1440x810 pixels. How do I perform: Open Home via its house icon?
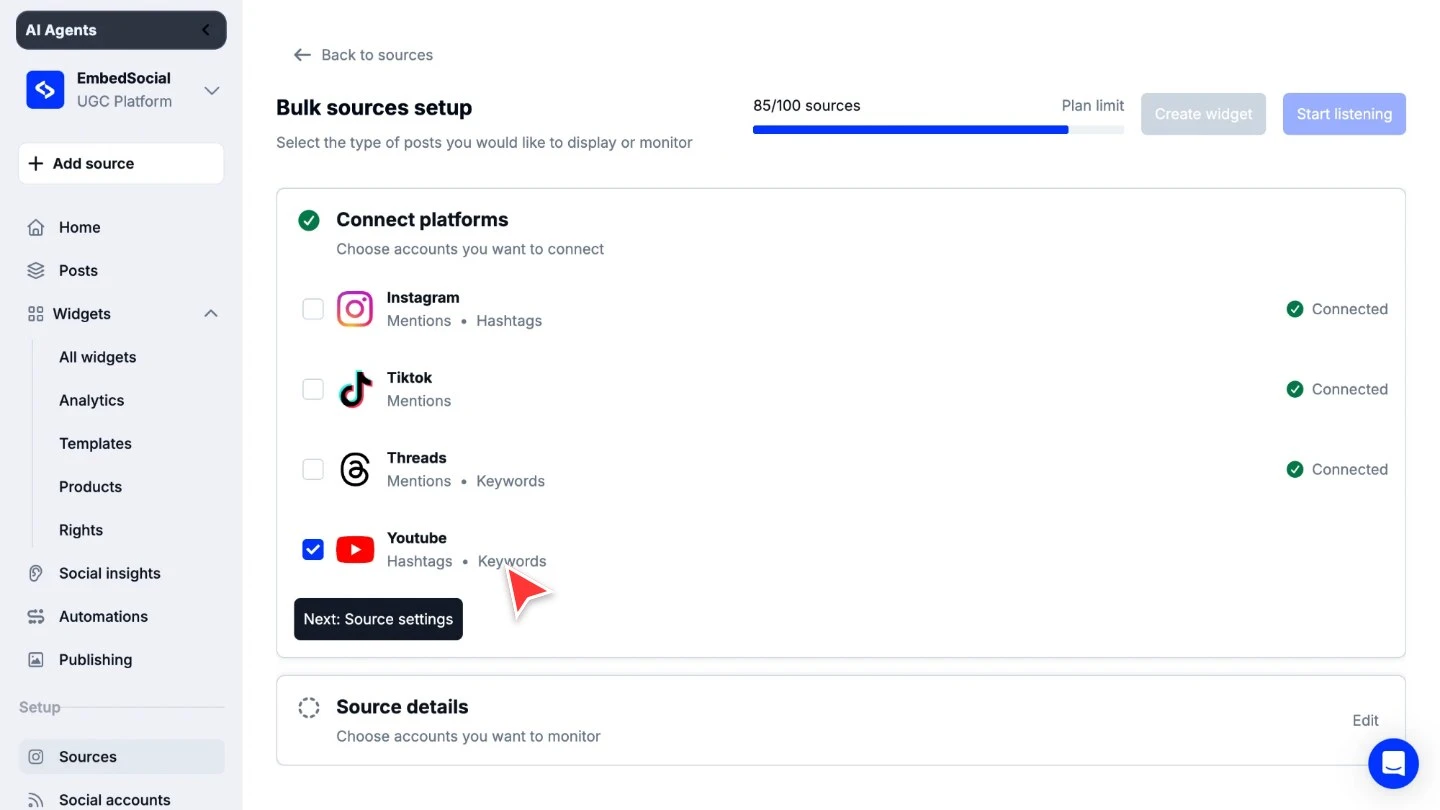pyautogui.click(x=36, y=227)
